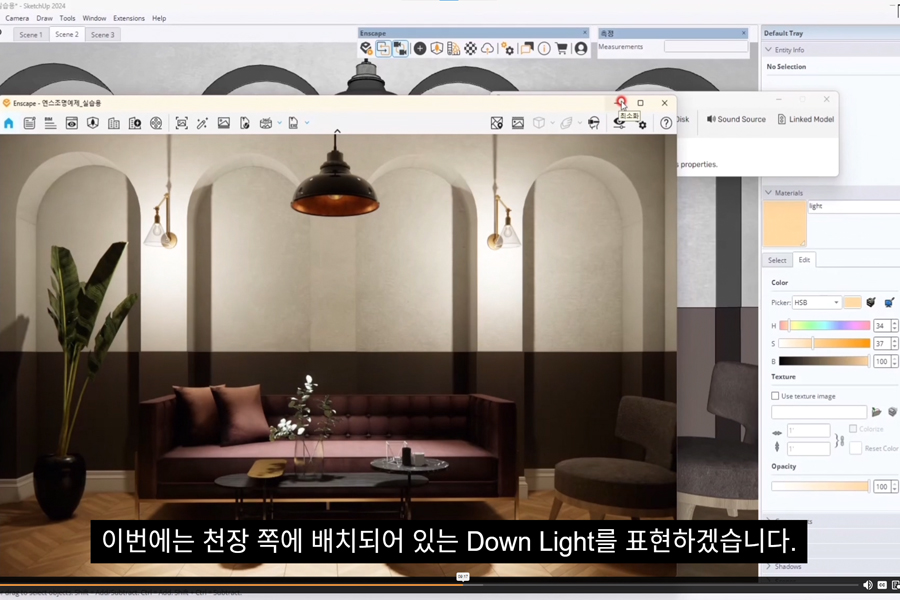The image size is (900, 600).
Task: Collapse the Materials panel
Action: pos(769,192)
